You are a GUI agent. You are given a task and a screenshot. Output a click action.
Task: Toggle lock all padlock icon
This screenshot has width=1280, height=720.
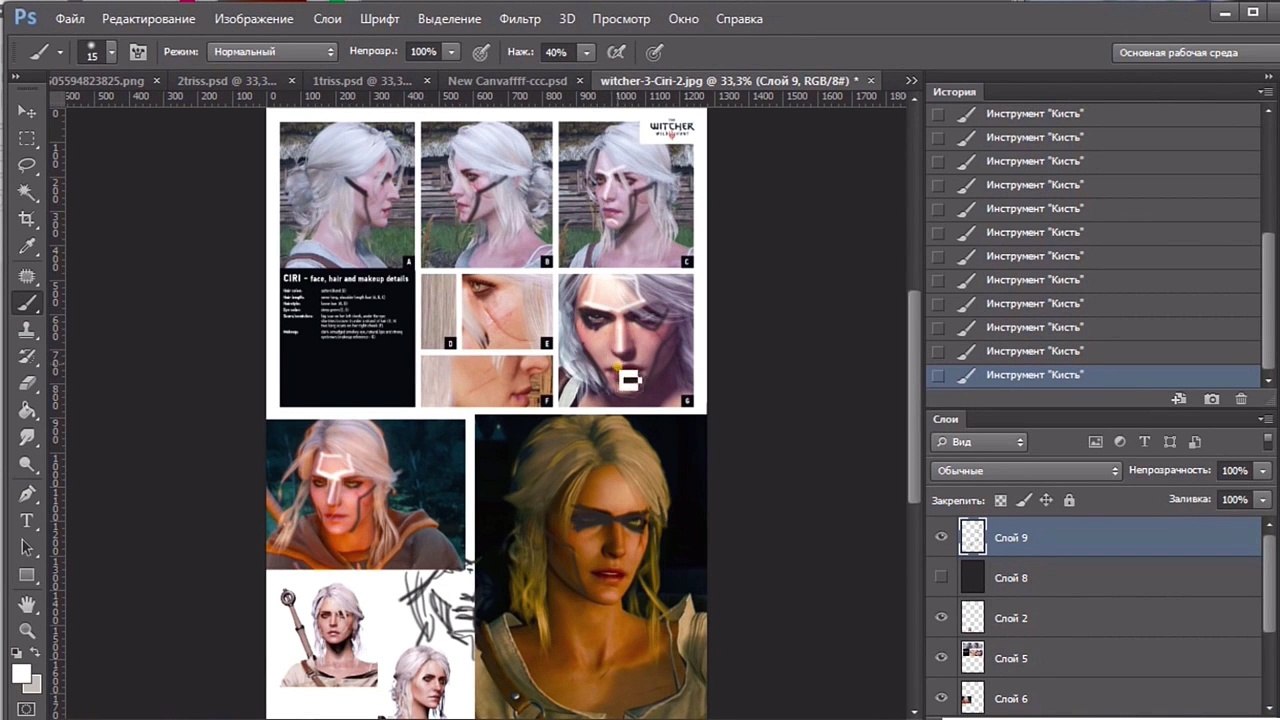click(x=1069, y=500)
